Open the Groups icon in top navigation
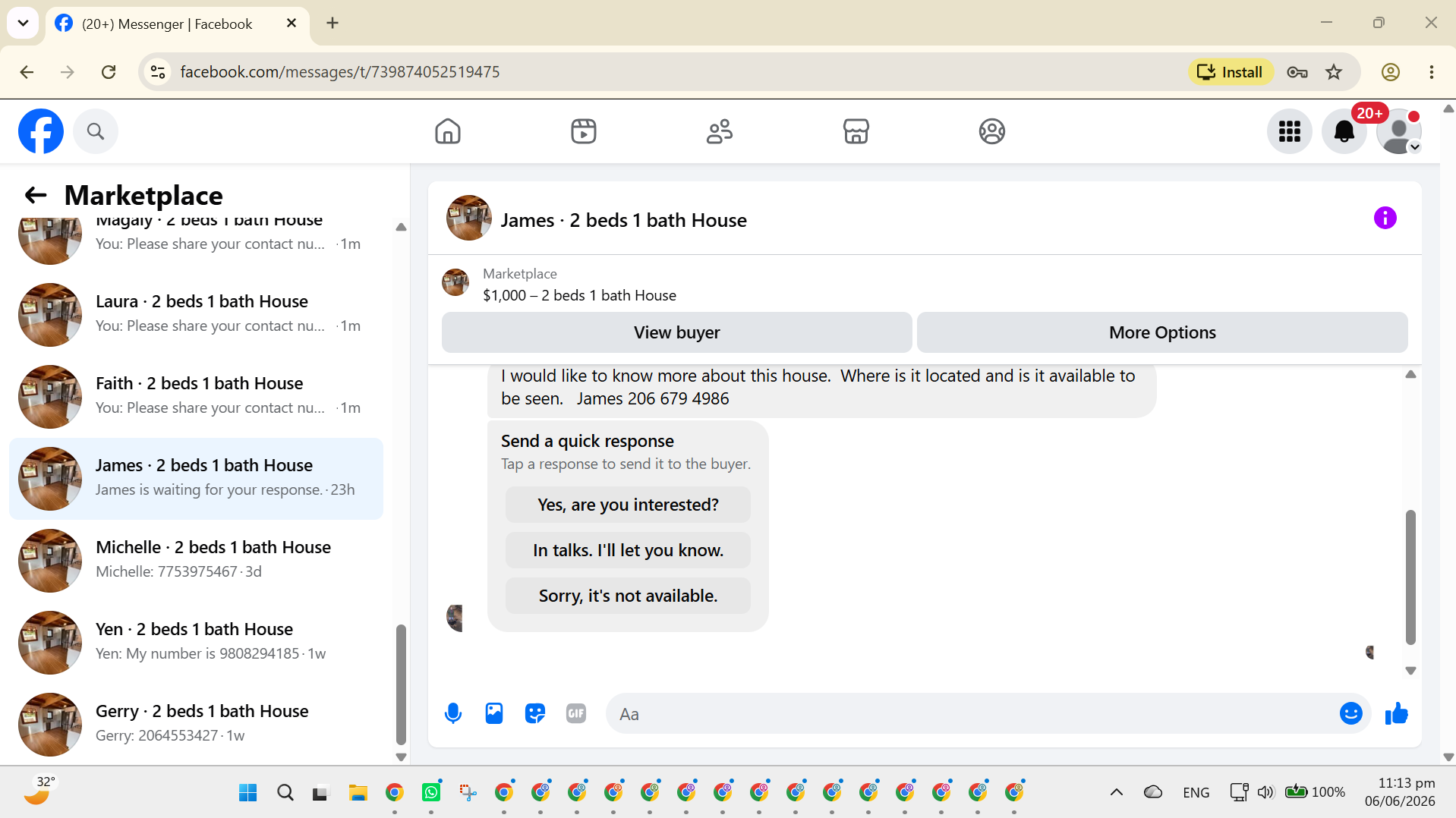Viewport: 1456px width, 818px height. (x=991, y=131)
